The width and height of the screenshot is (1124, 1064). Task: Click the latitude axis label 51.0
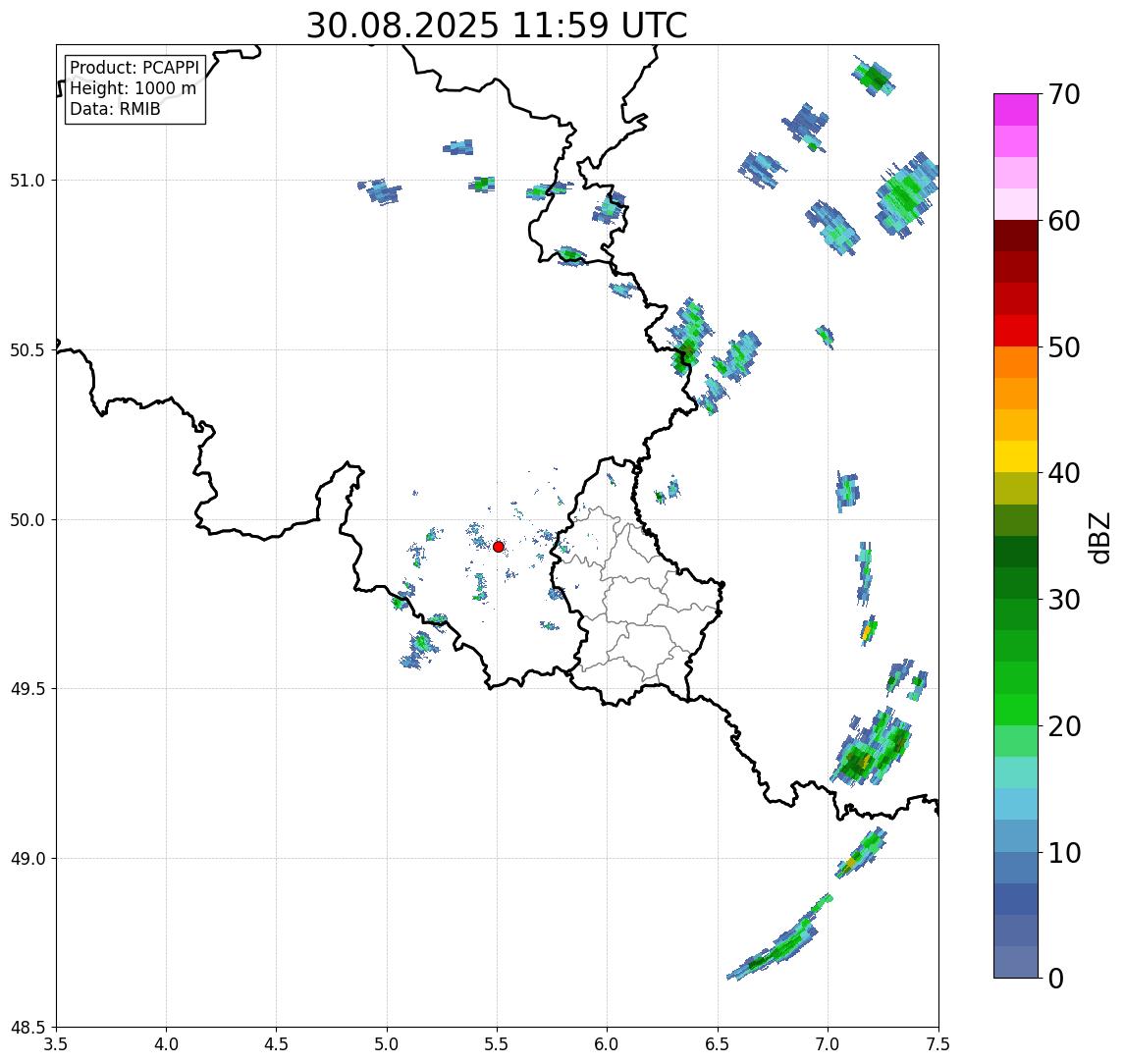pyautogui.click(x=27, y=180)
